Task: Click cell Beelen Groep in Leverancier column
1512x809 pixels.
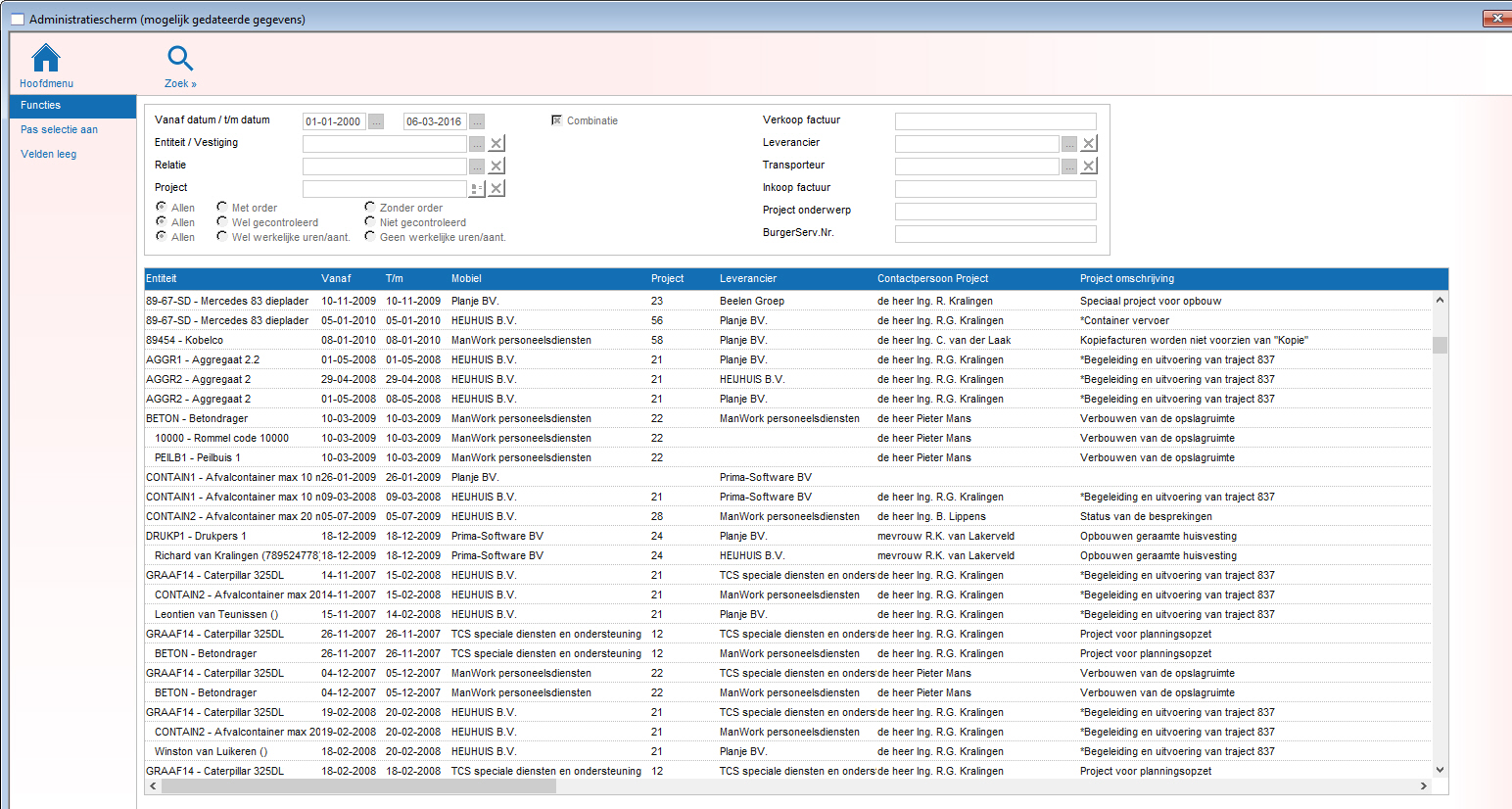Action: point(752,301)
